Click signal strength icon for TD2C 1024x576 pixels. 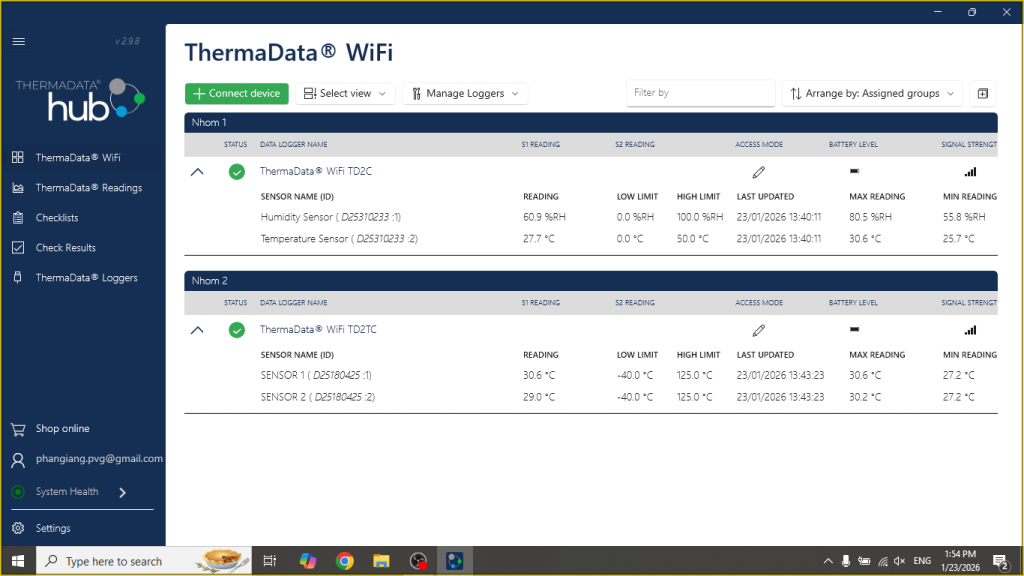click(970, 172)
